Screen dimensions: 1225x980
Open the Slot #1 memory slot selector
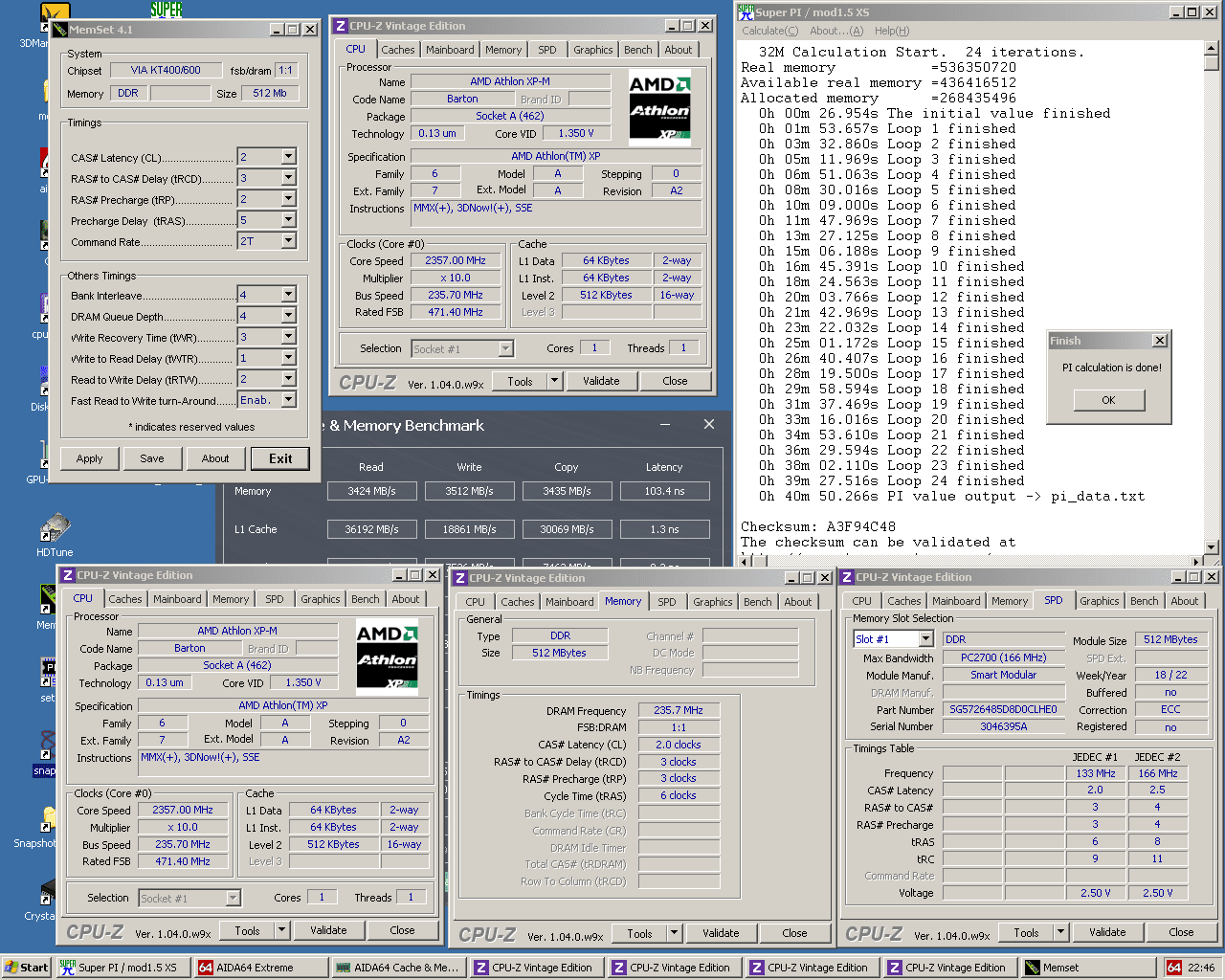point(892,638)
